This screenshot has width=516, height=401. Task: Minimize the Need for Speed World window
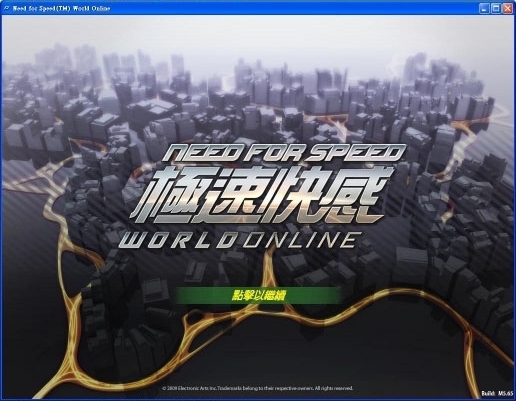[x=485, y=8]
